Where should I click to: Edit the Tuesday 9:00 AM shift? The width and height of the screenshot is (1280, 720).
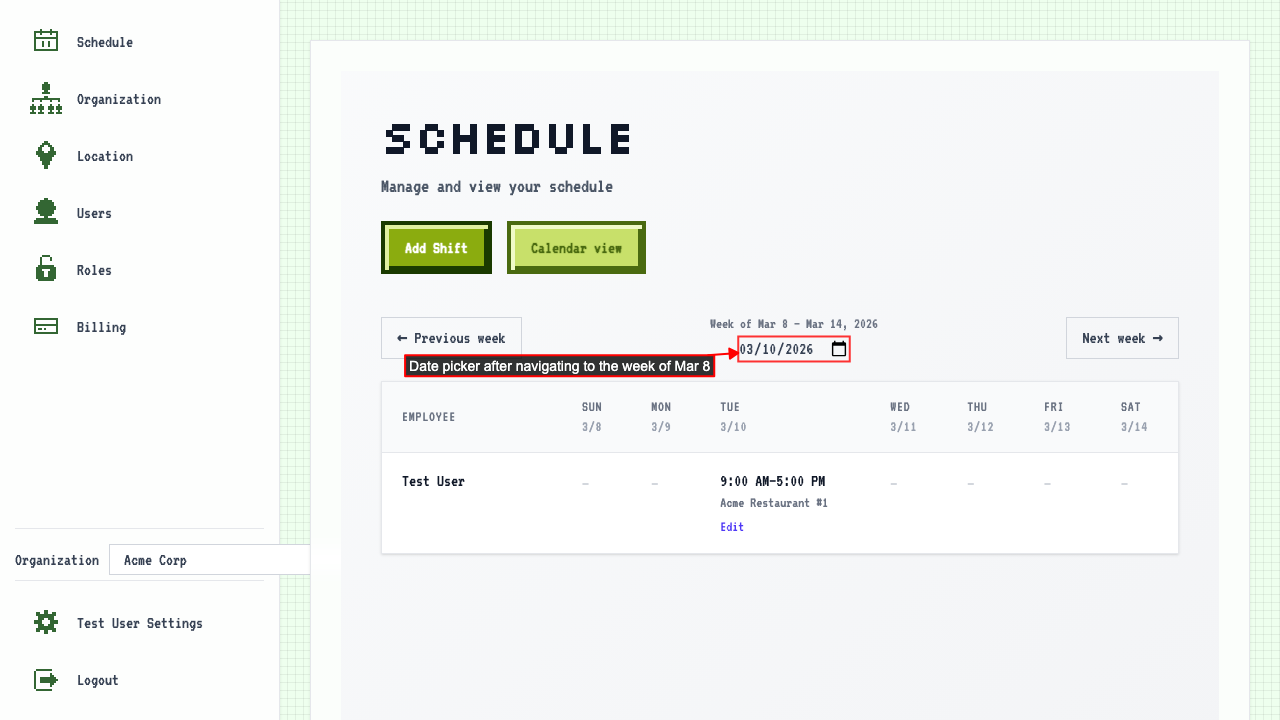[732, 527]
